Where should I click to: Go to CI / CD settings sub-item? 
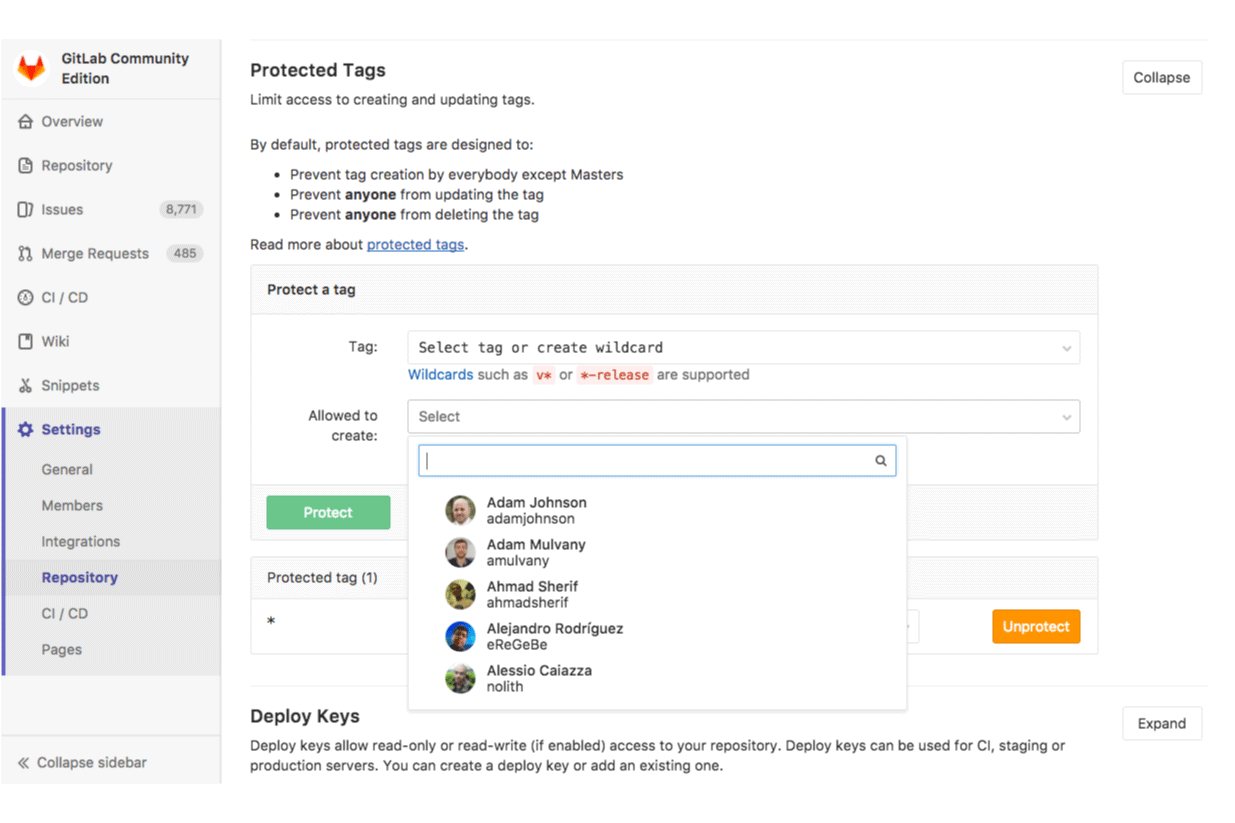(x=65, y=614)
